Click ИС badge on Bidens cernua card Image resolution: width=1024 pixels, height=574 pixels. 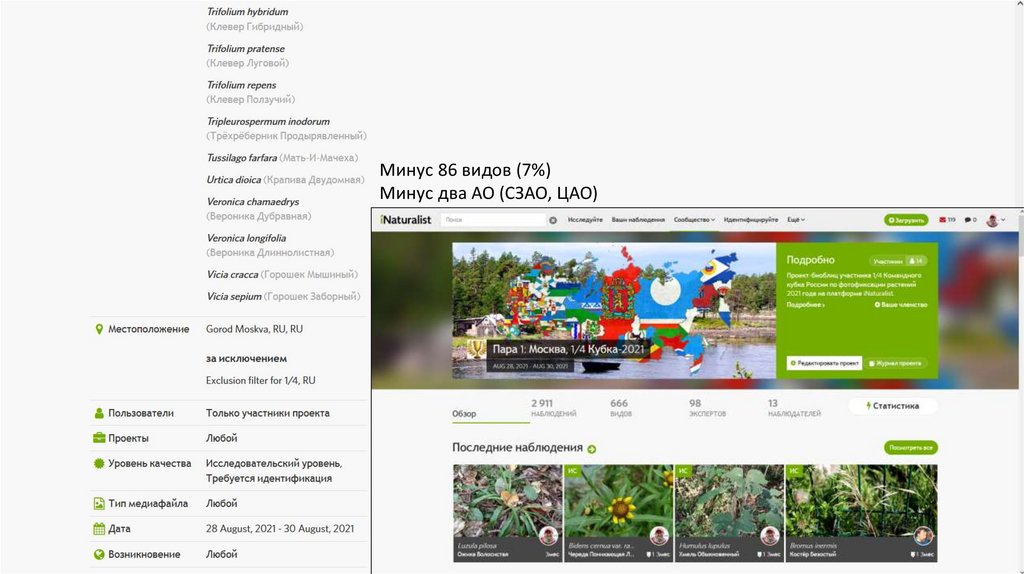tap(572, 470)
